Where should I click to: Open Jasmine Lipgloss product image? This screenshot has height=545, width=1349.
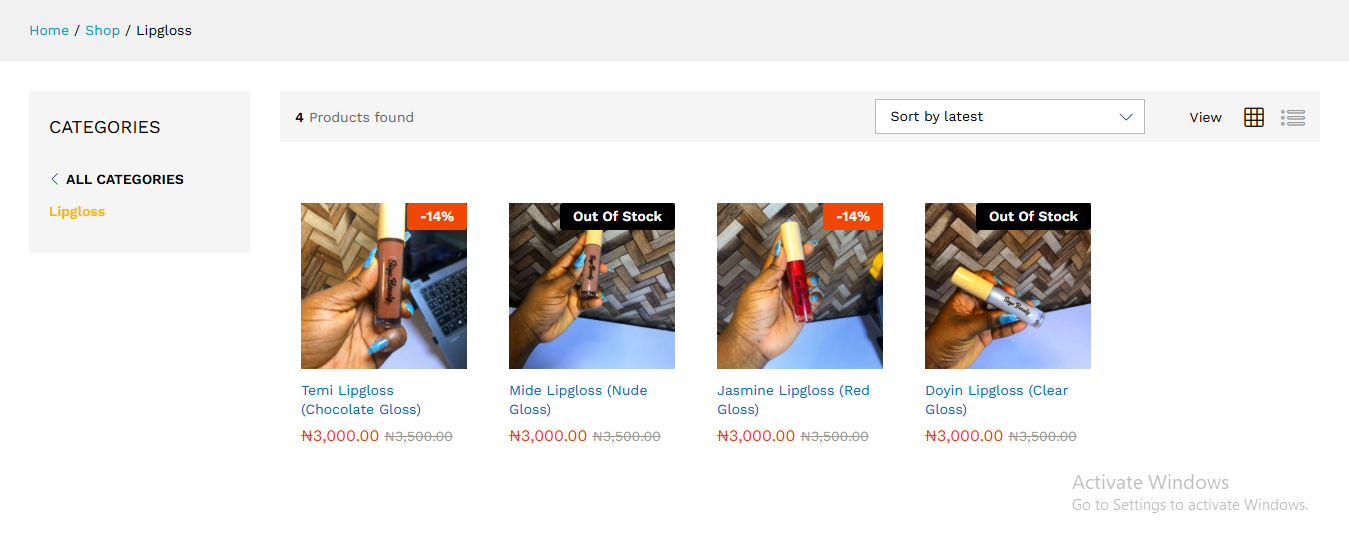click(x=800, y=286)
